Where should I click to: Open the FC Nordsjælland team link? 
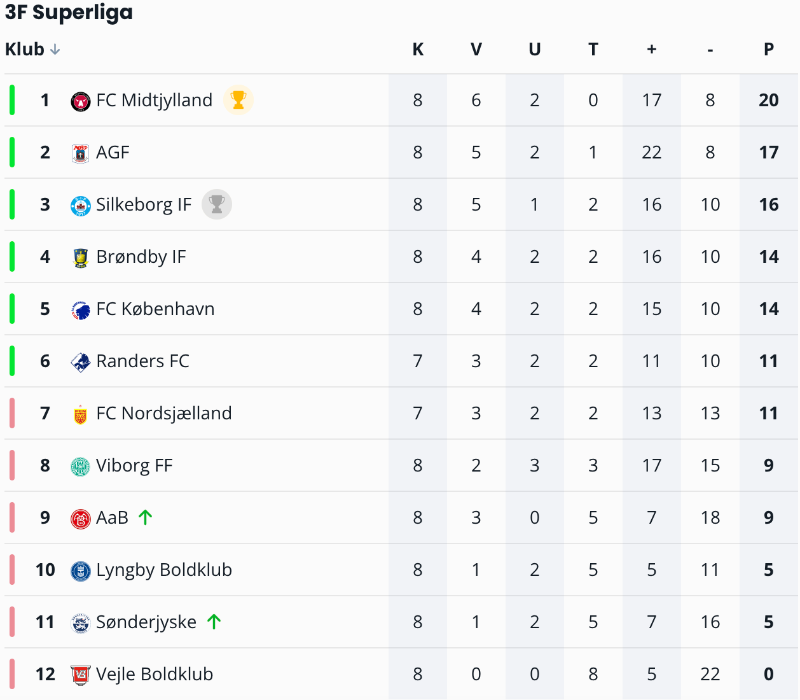click(x=163, y=413)
